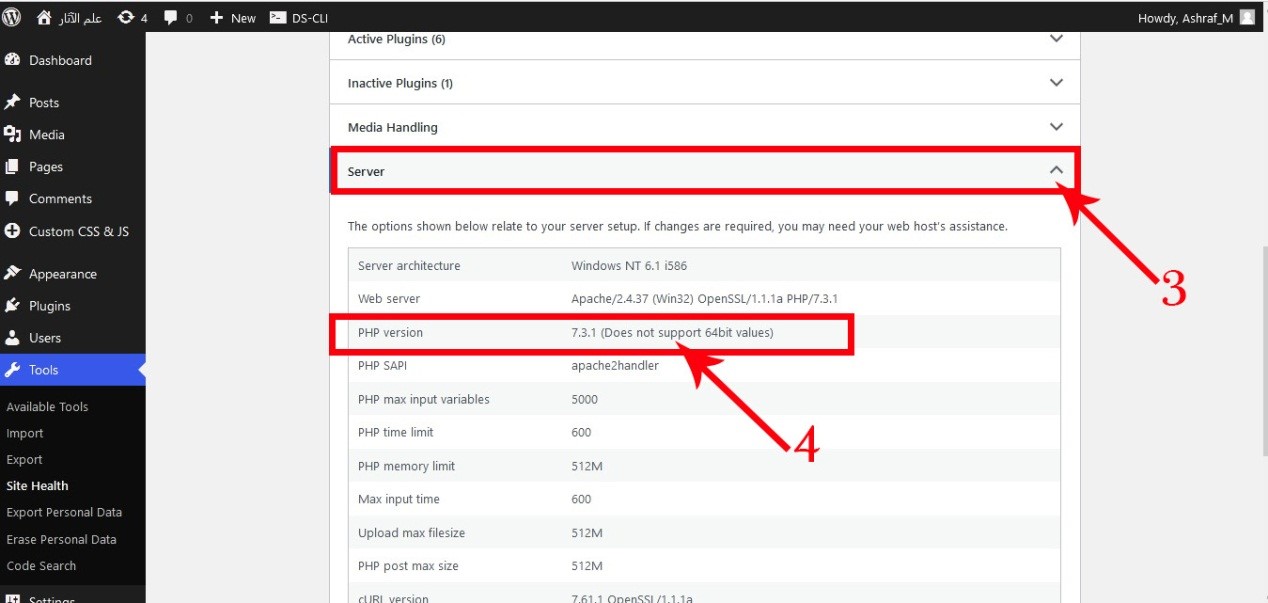Select Custom CSS & JS in sidebar
Image resolution: width=1268 pixels, height=603 pixels.
coord(78,231)
